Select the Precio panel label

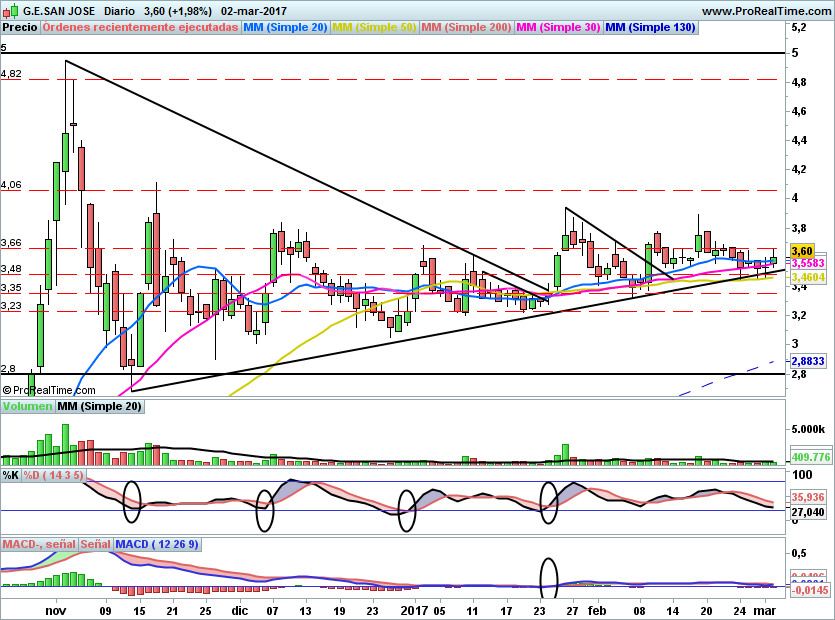coord(20,28)
